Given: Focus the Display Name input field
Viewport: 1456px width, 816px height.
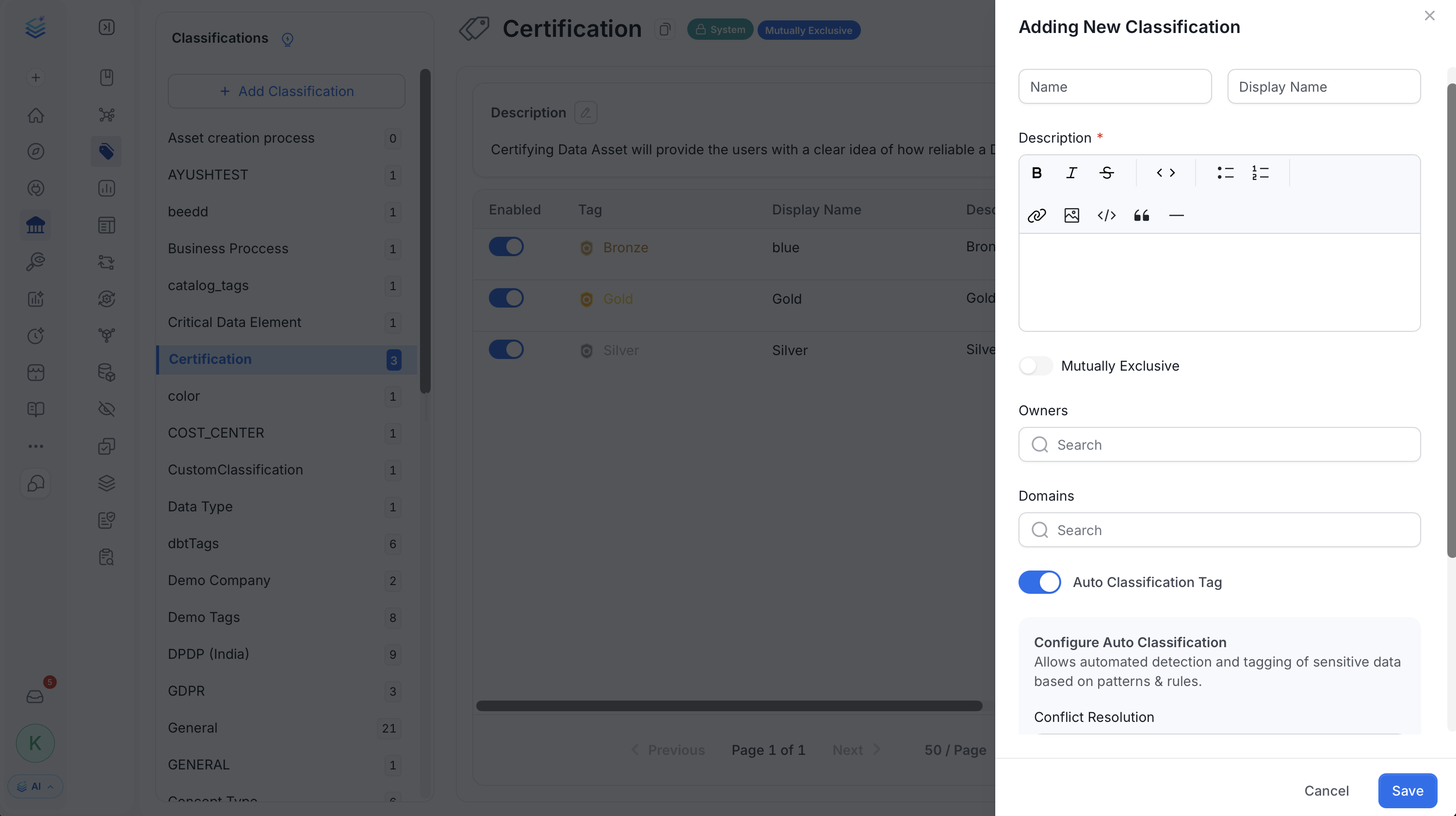Looking at the screenshot, I should (1324, 86).
